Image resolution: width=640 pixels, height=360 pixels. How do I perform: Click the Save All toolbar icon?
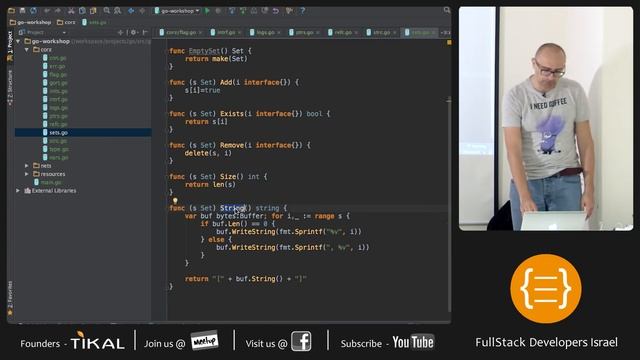[22, 11]
